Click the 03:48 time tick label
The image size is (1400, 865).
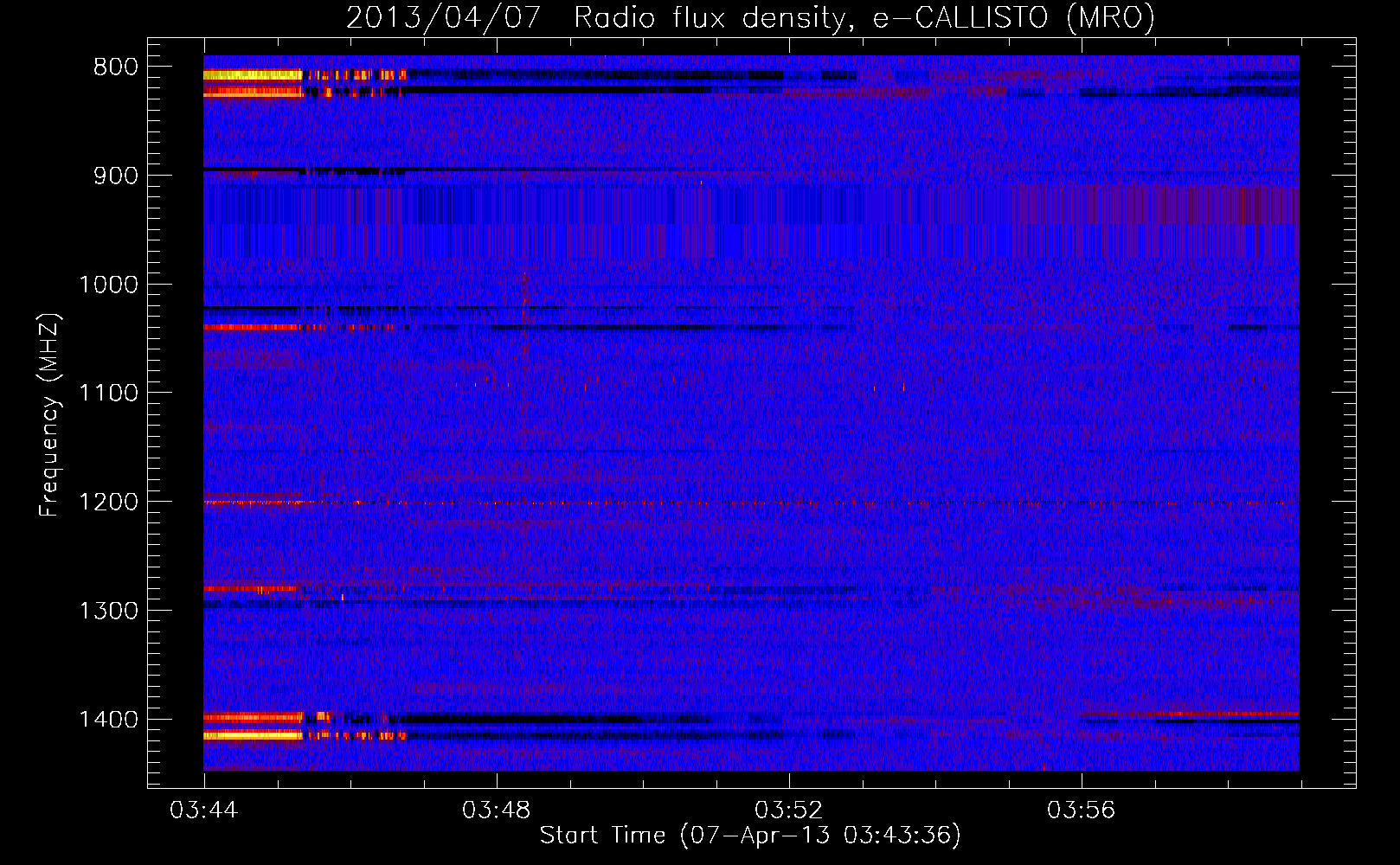(x=497, y=811)
